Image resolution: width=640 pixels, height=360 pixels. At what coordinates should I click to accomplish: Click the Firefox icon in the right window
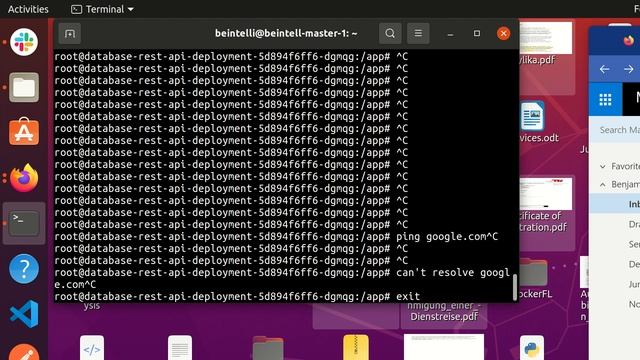(x=629, y=40)
